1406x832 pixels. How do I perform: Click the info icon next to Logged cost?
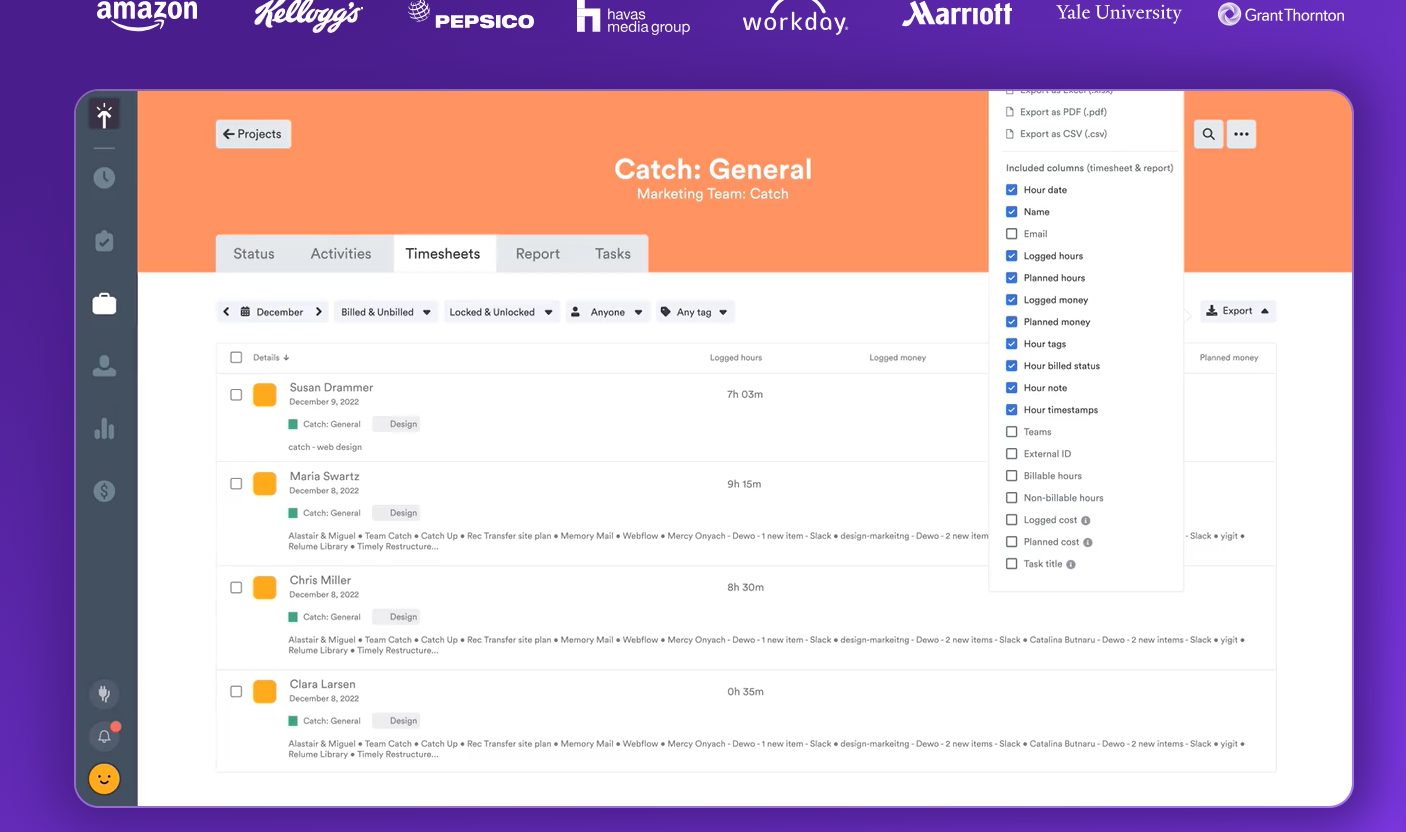(1086, 520)
